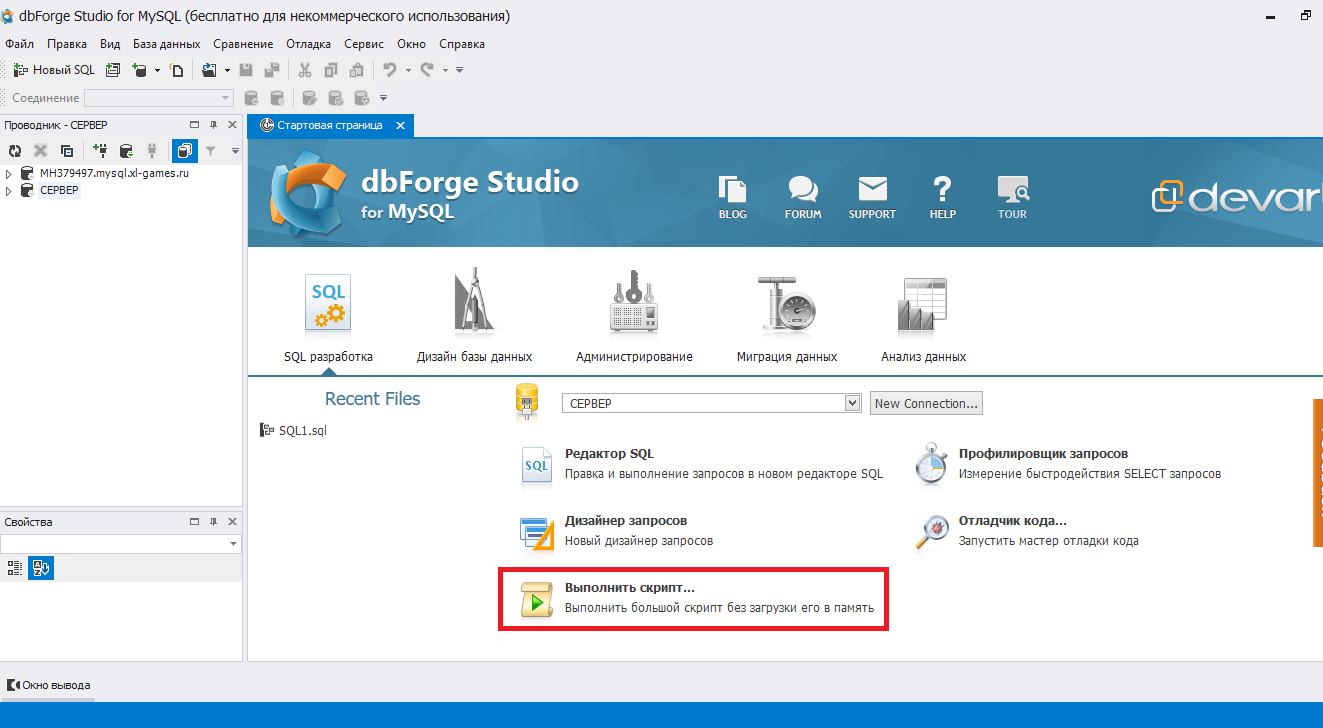This screenshot has height=728, width=1323.
Task: Click the Copy icon in toolbar
Action: tap(331, 70)
